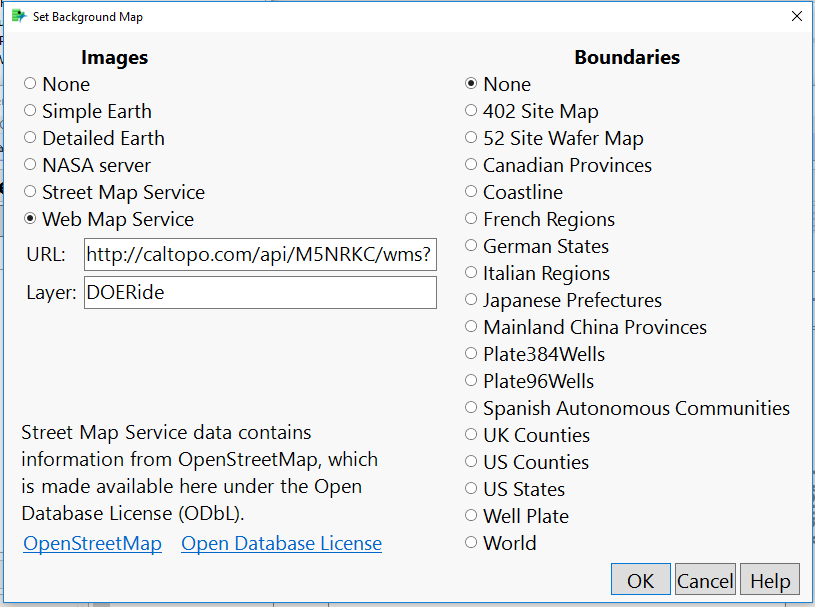Confirm with the OK button

(x=640, y=580)
